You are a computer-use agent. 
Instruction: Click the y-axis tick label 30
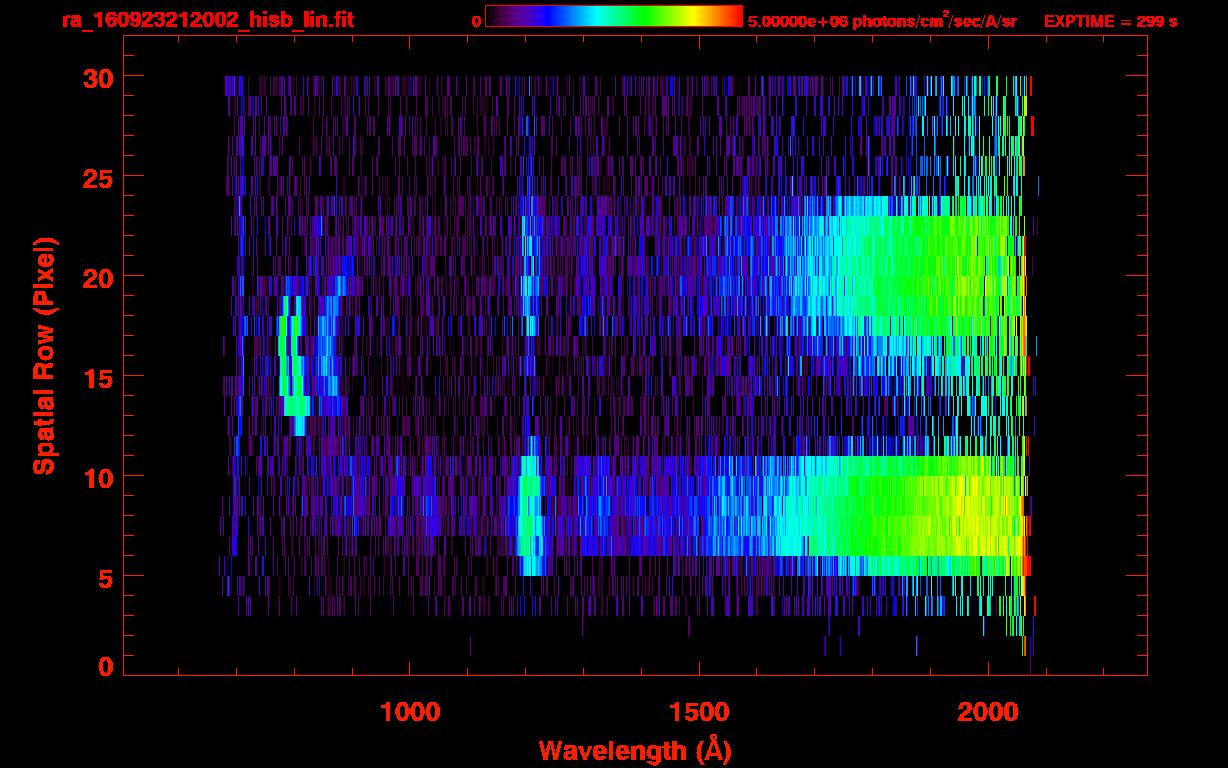(98, 77)
